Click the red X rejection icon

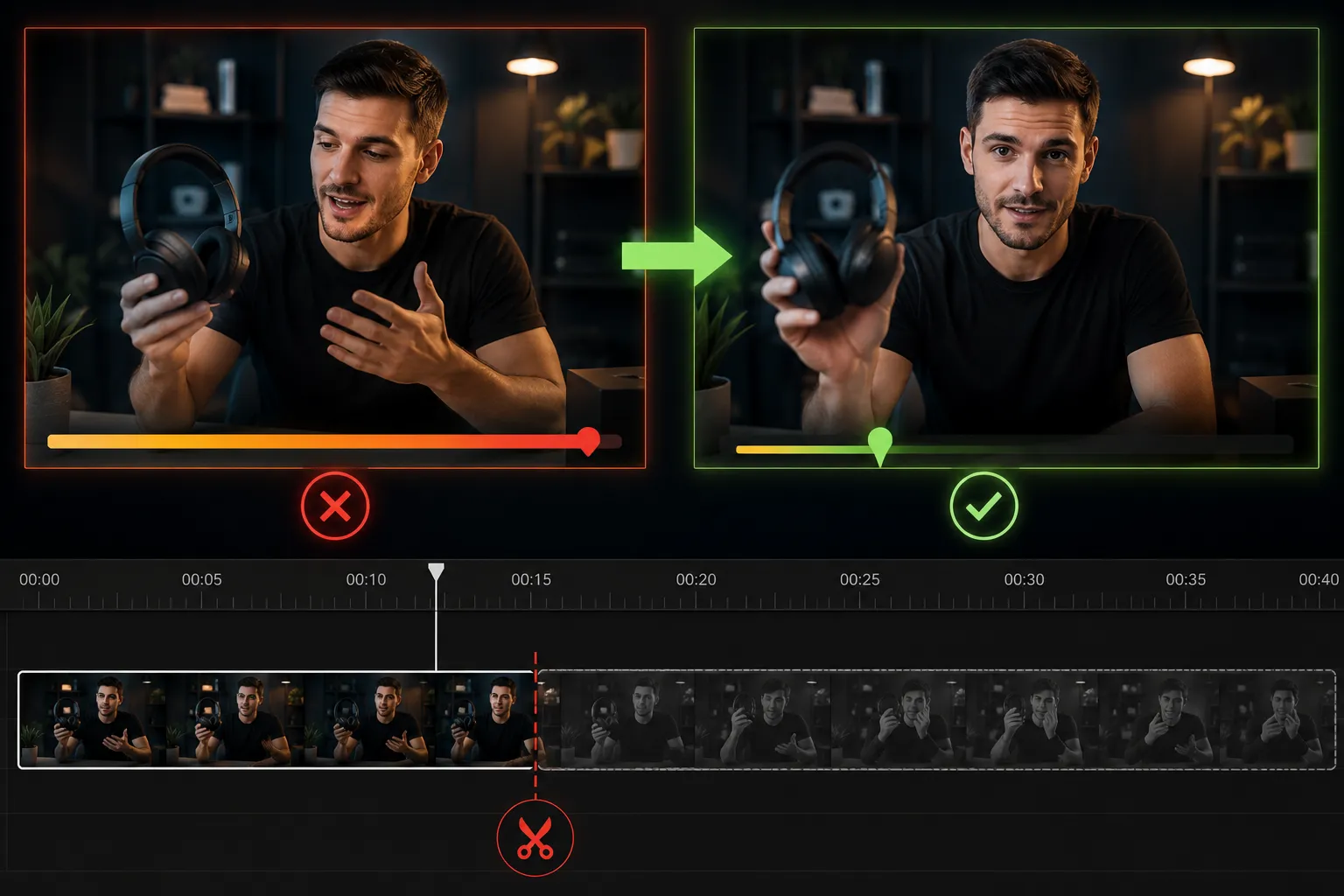pos(335,506)
